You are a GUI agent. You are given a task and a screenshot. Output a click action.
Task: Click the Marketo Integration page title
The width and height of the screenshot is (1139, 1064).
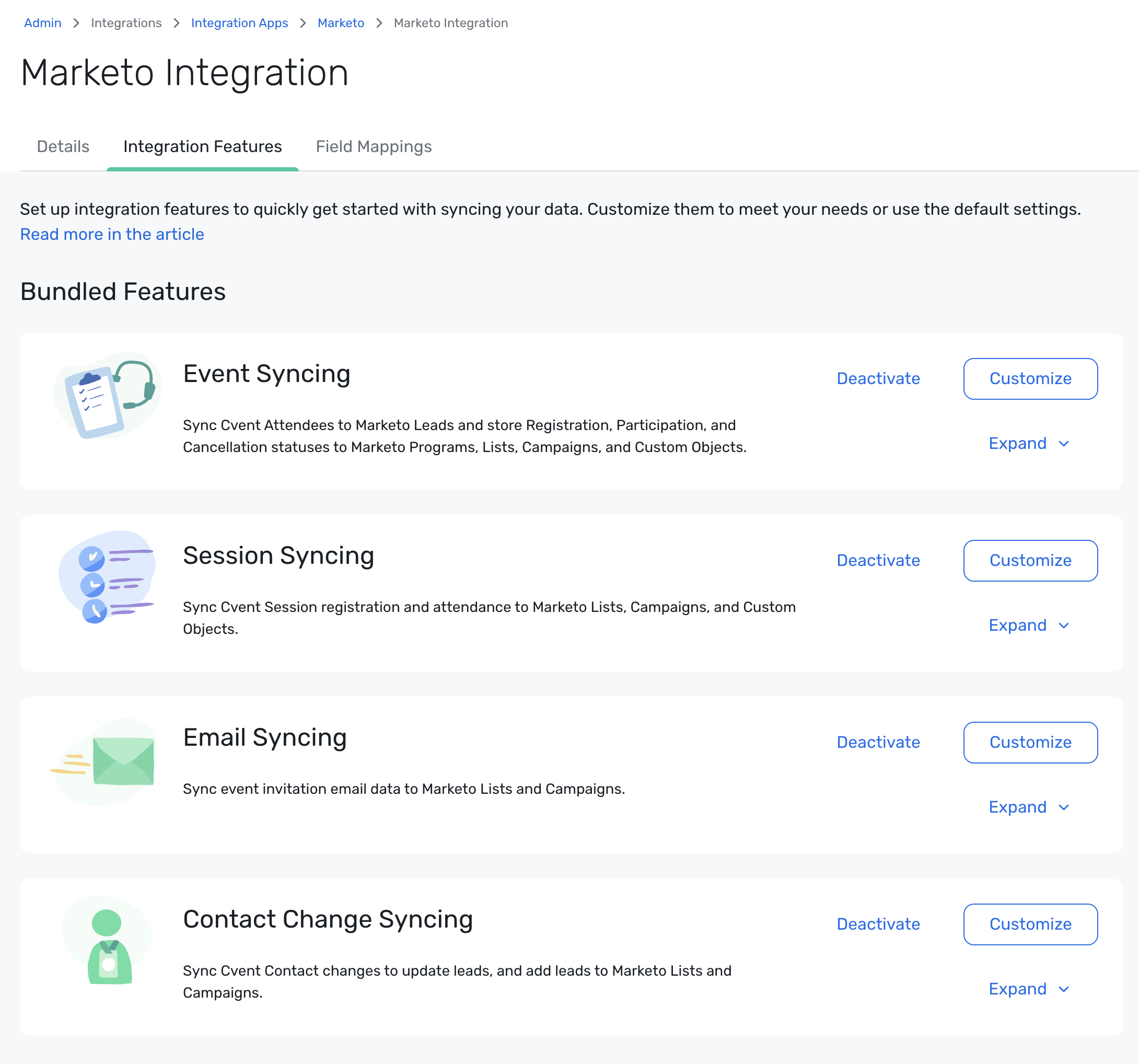pos(184,73)
